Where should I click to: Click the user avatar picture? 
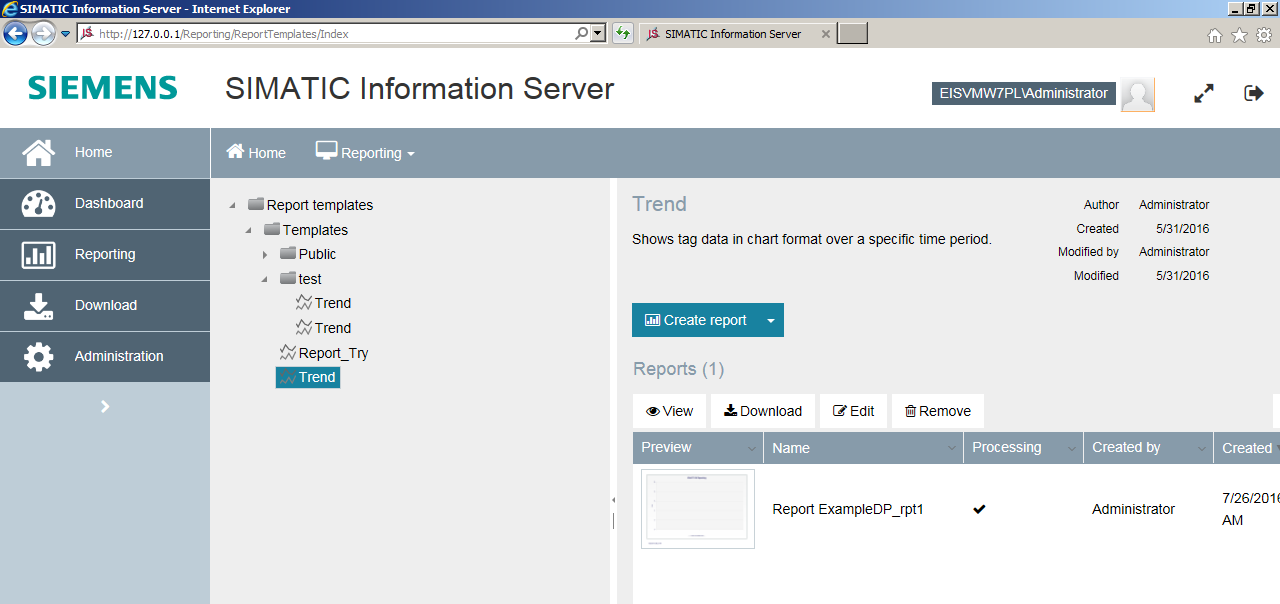[1138, 95]
